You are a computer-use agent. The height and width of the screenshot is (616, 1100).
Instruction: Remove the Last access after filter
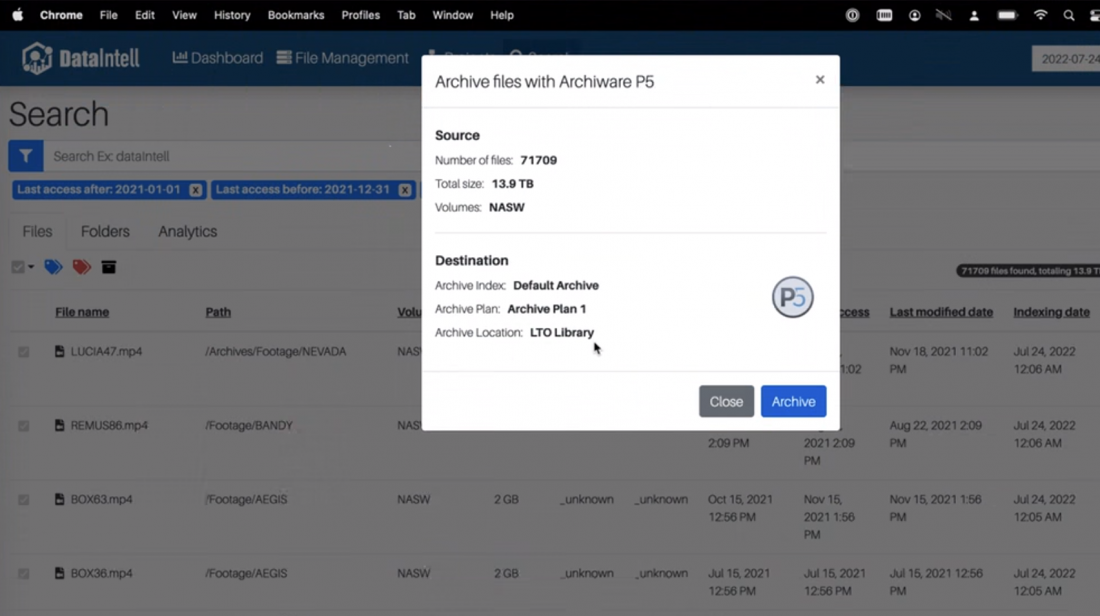[x=196, y=190]
